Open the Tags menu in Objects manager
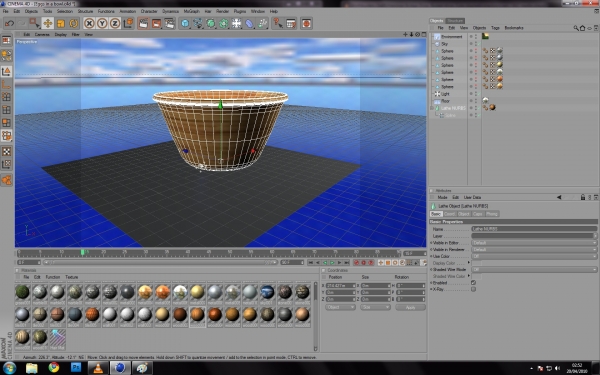The width and height of the screenshot is (600, 375). pyautogui.click(x=495, y=28)
